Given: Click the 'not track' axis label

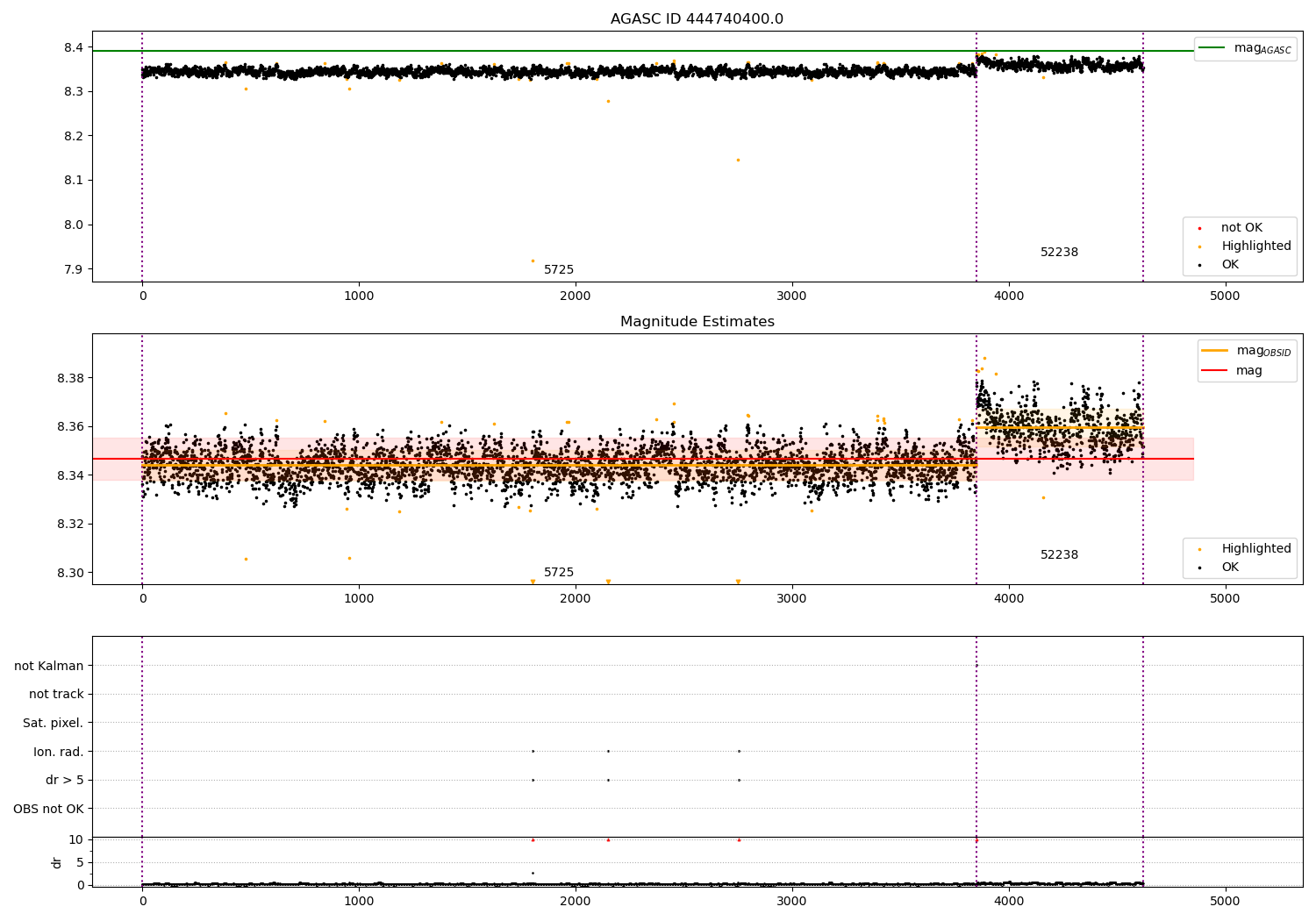Looking at the screenshot, I should coord(56,695).
